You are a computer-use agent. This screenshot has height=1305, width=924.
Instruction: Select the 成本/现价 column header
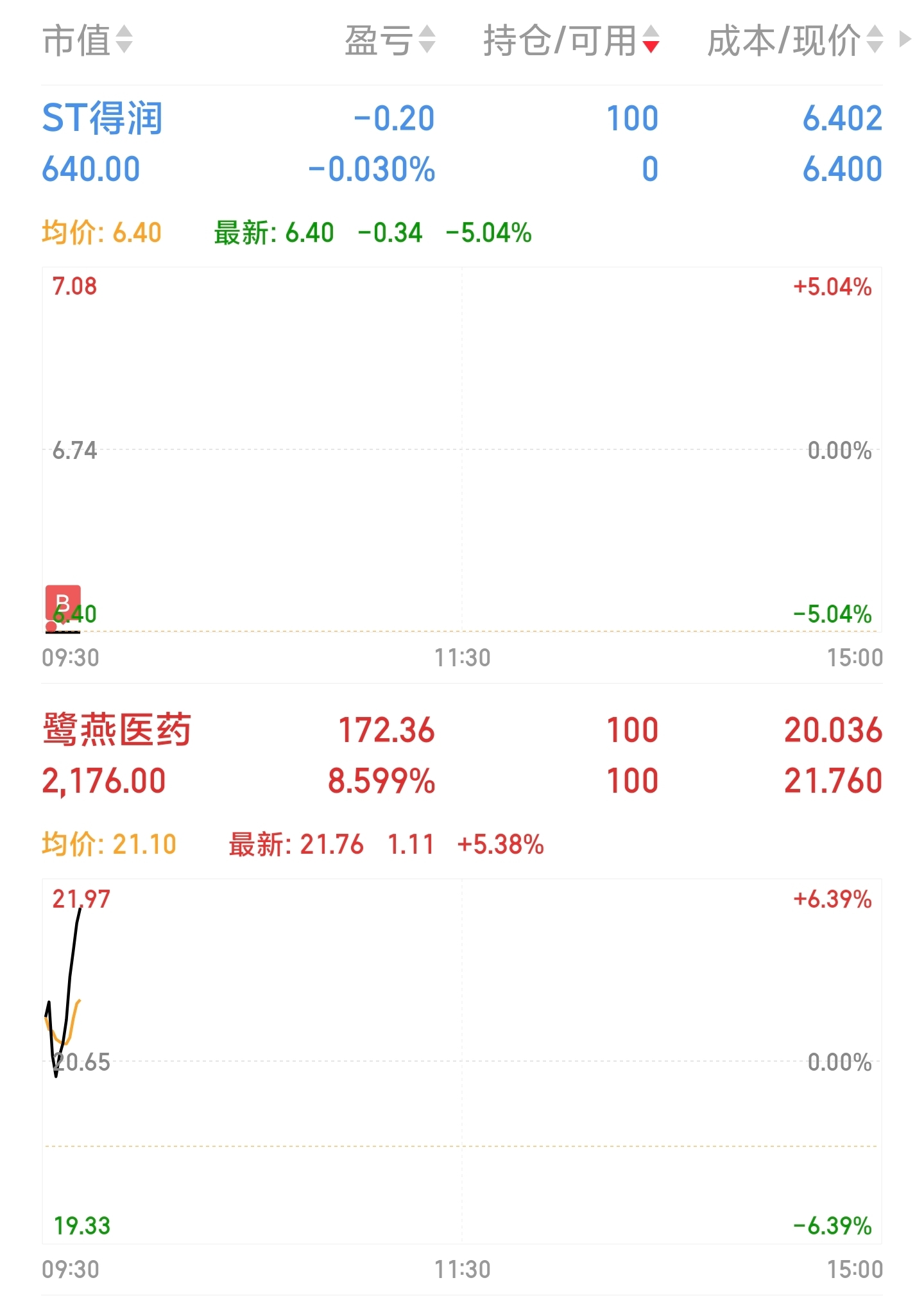pos(783,40)
